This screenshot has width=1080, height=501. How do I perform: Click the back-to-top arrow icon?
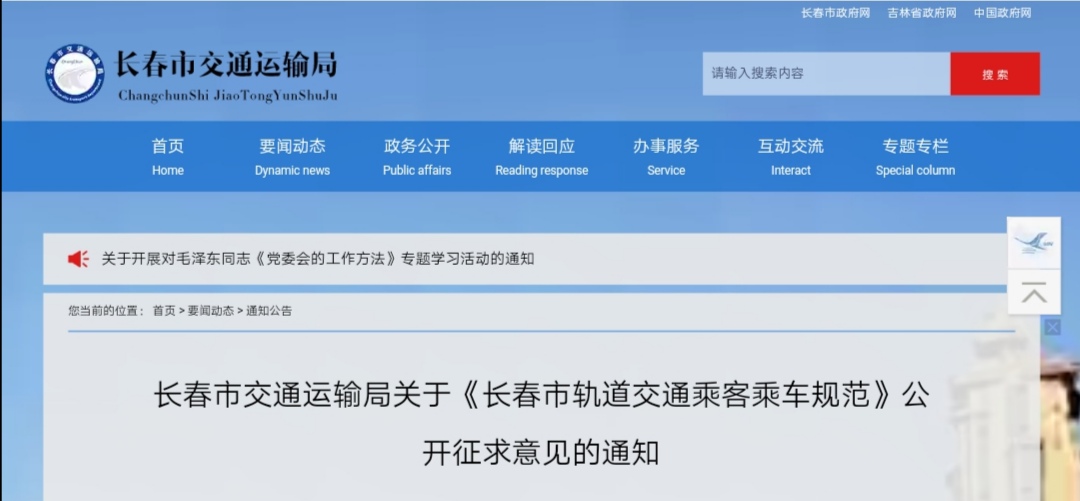point(1033,293)
